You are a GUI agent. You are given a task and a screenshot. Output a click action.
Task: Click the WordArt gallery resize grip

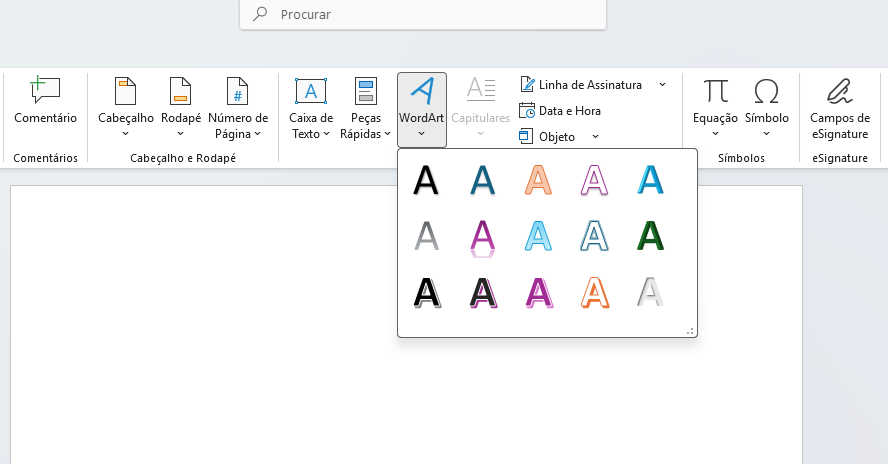click(690, 331)
